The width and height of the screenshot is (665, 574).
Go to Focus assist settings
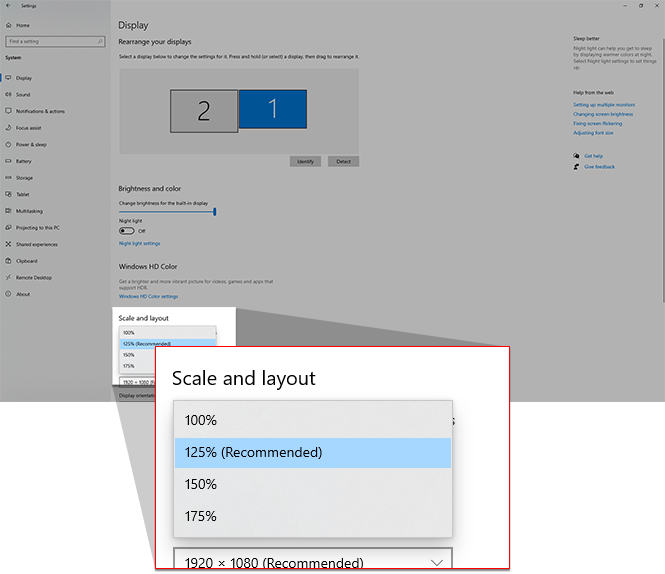point(55,128)
